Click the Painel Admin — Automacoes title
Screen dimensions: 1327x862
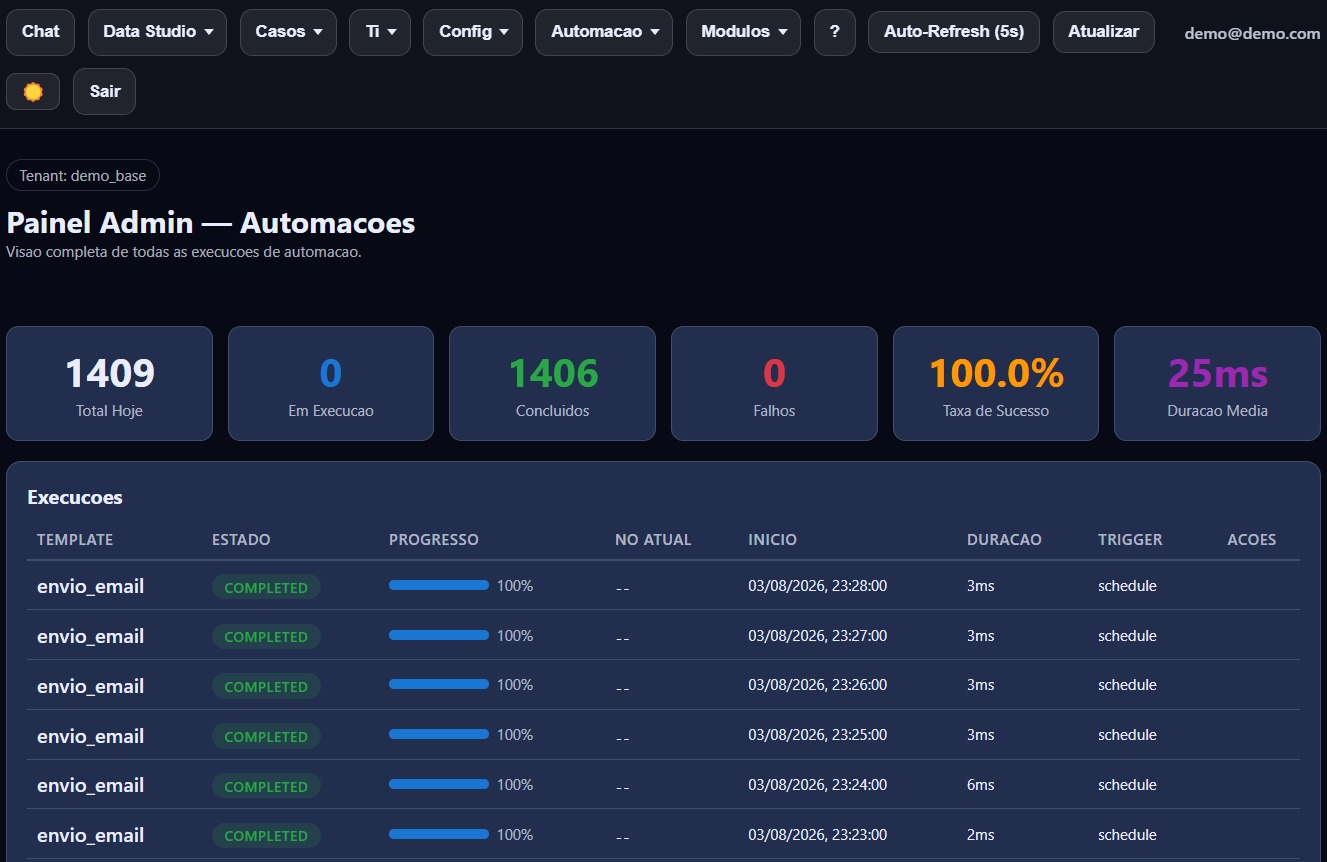211,222
